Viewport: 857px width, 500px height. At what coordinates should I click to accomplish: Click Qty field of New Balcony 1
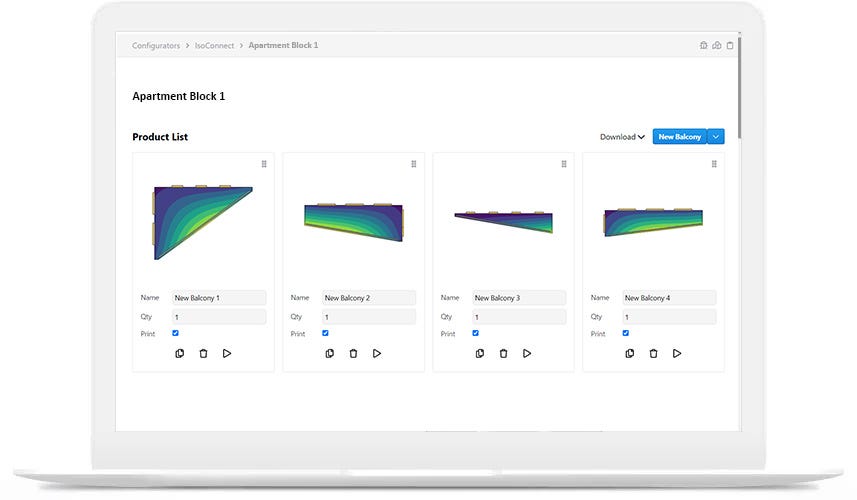(219, 317)
